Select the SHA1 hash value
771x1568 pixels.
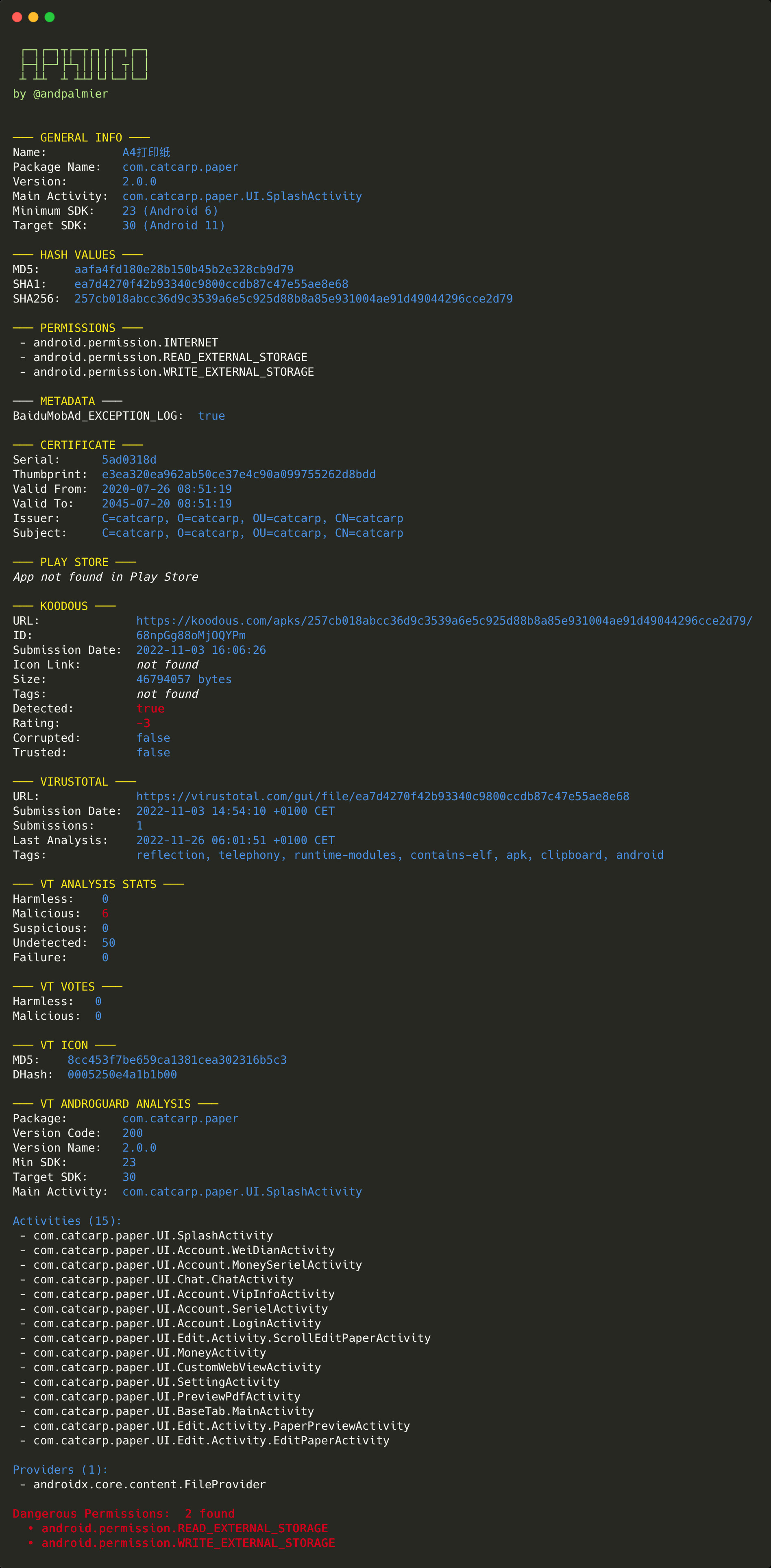(x=211, y=284)
